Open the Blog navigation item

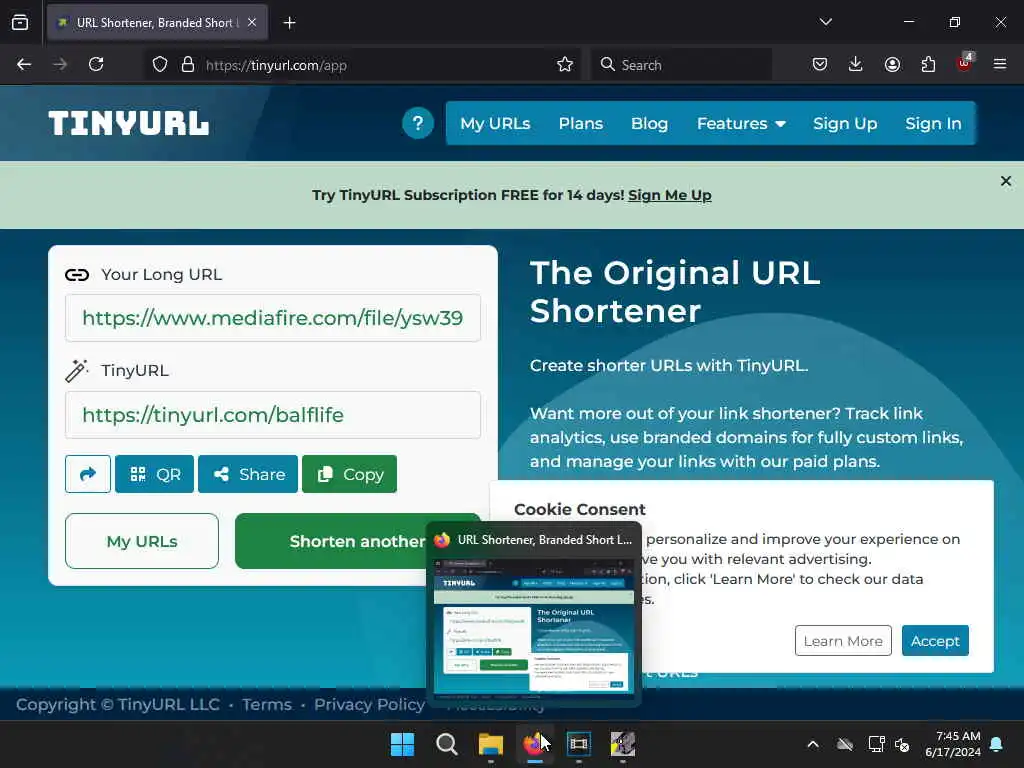pos(649,123)
